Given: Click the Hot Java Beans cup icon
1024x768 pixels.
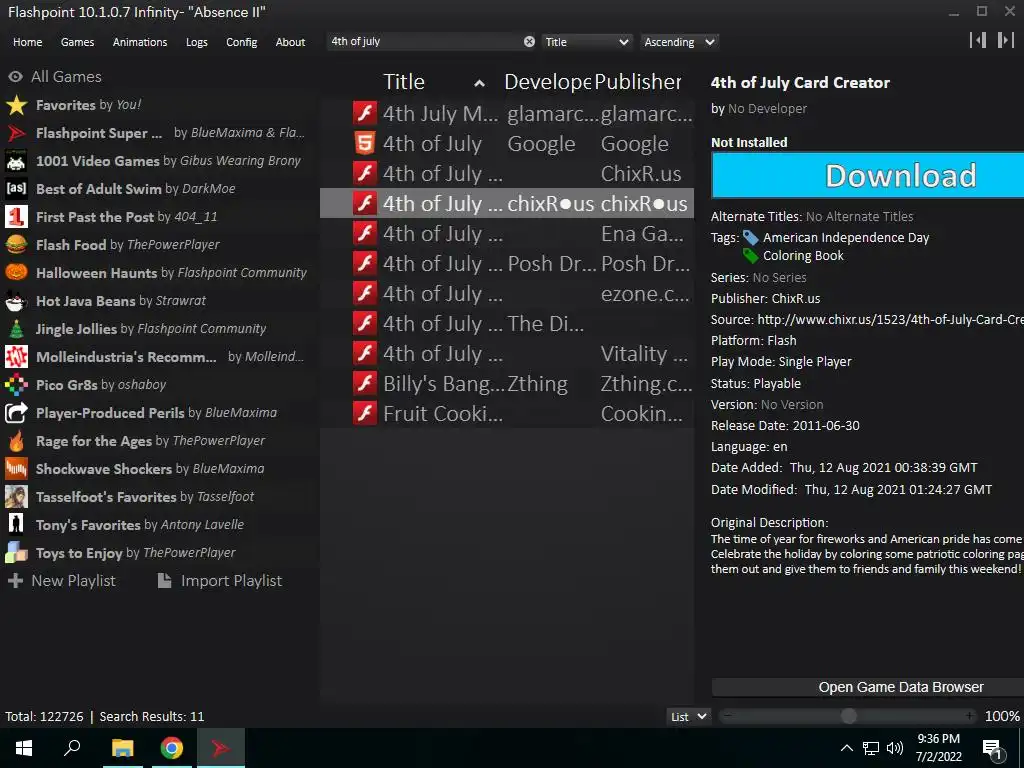Looking at the screenshot, I should (x=16, y=300).
